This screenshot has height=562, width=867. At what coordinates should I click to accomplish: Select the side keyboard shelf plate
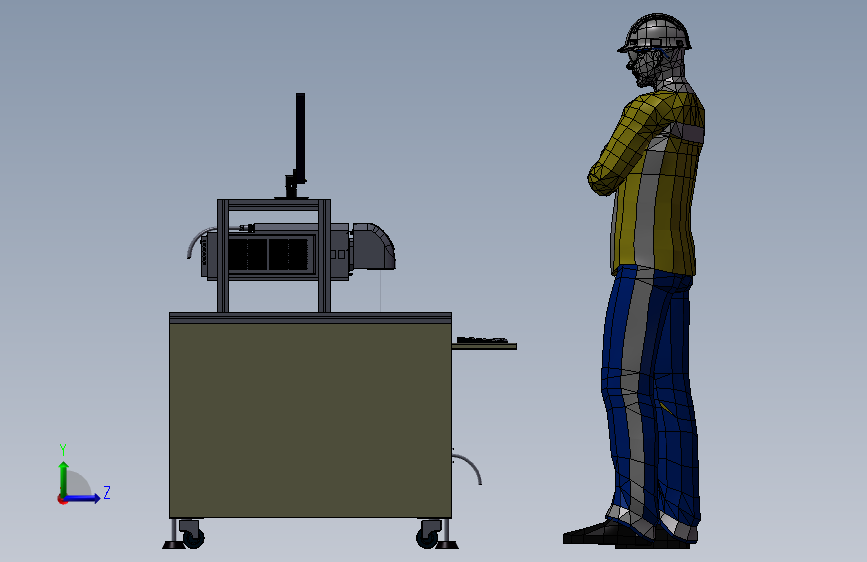pyautogui.click(x=484, y=346)
